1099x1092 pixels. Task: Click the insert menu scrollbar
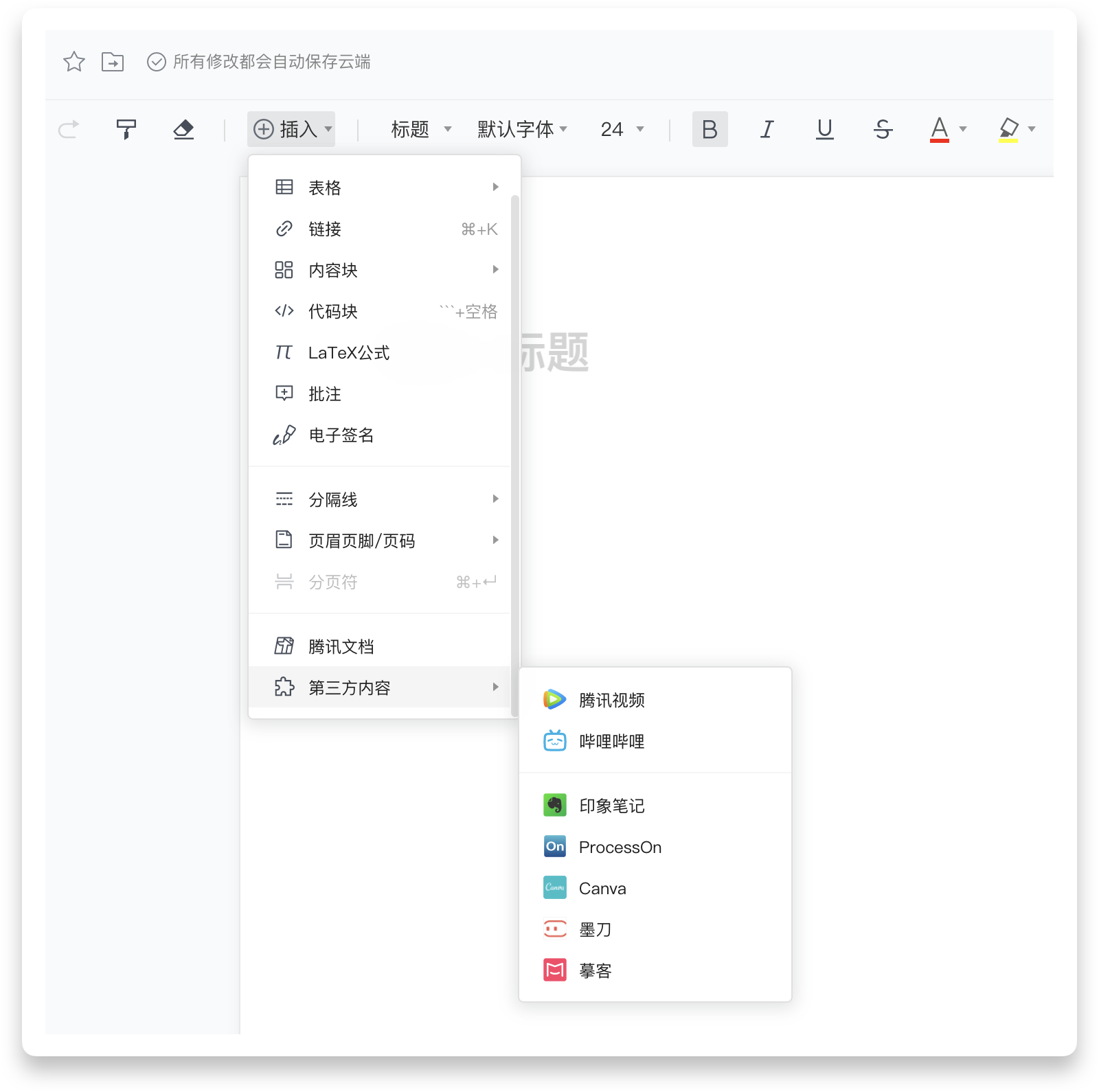tap(515, 456)
